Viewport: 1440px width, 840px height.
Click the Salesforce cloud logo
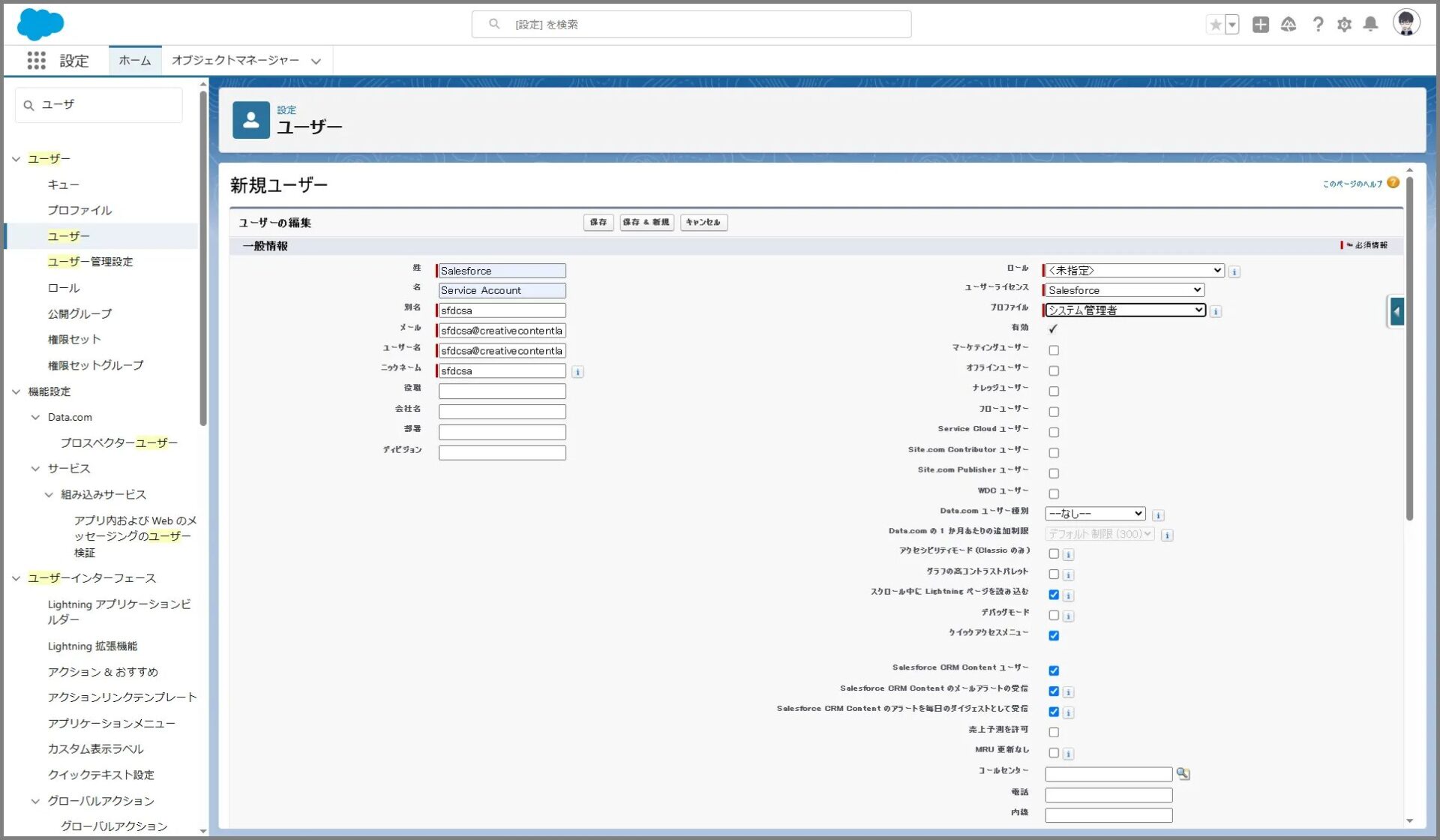pyautogui.click(x=40, y=24)
